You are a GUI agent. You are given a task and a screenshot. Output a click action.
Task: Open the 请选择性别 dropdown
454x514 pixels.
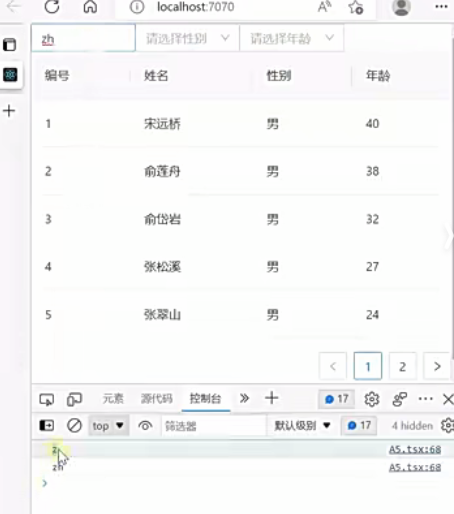[x=188, y=39]
